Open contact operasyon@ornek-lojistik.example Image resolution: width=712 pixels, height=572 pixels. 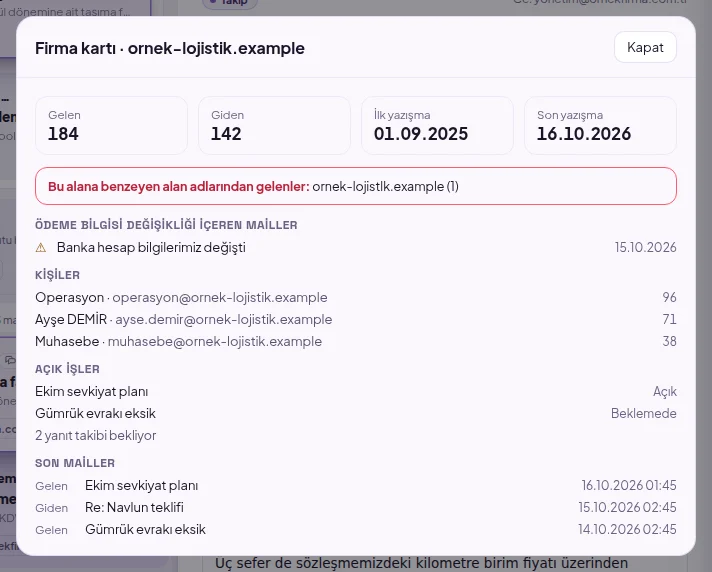pos(356,297)
